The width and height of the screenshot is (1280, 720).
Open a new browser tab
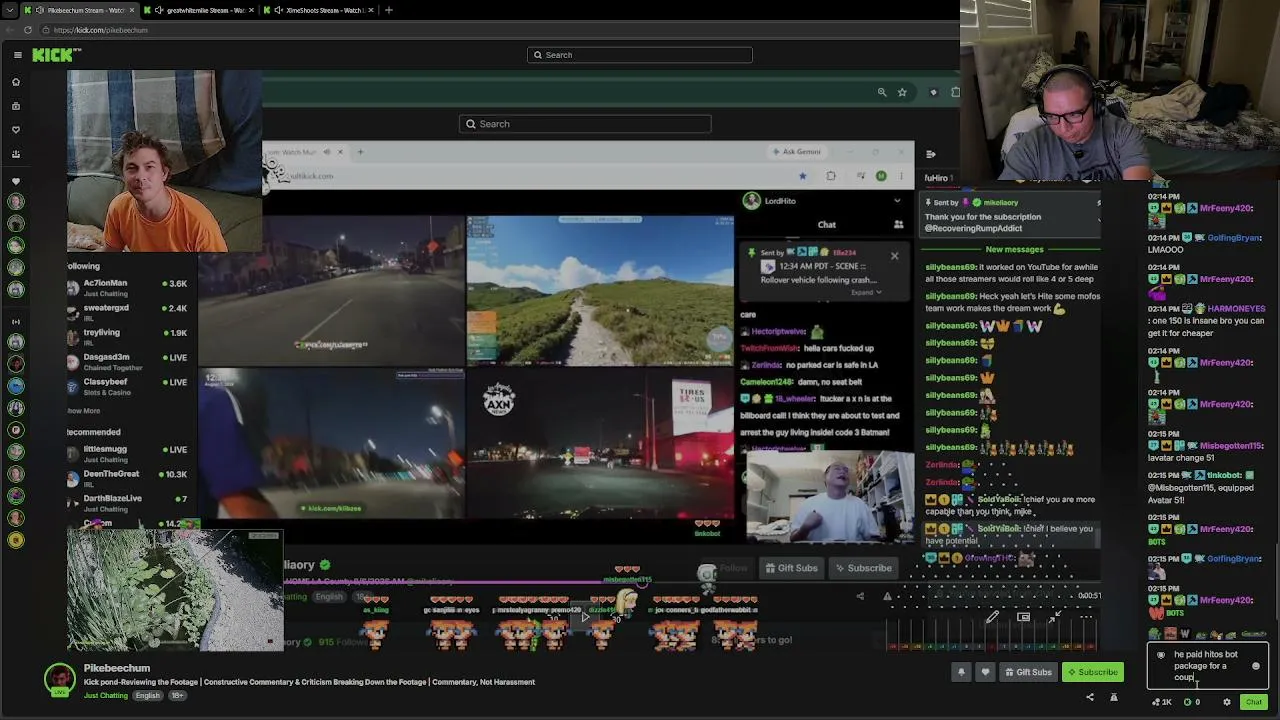tap(388, 10)
